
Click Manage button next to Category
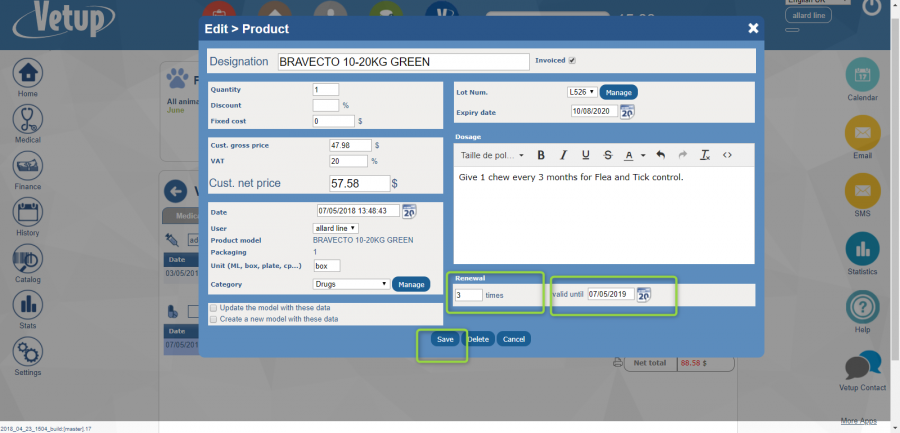click(x=411, y=284)
